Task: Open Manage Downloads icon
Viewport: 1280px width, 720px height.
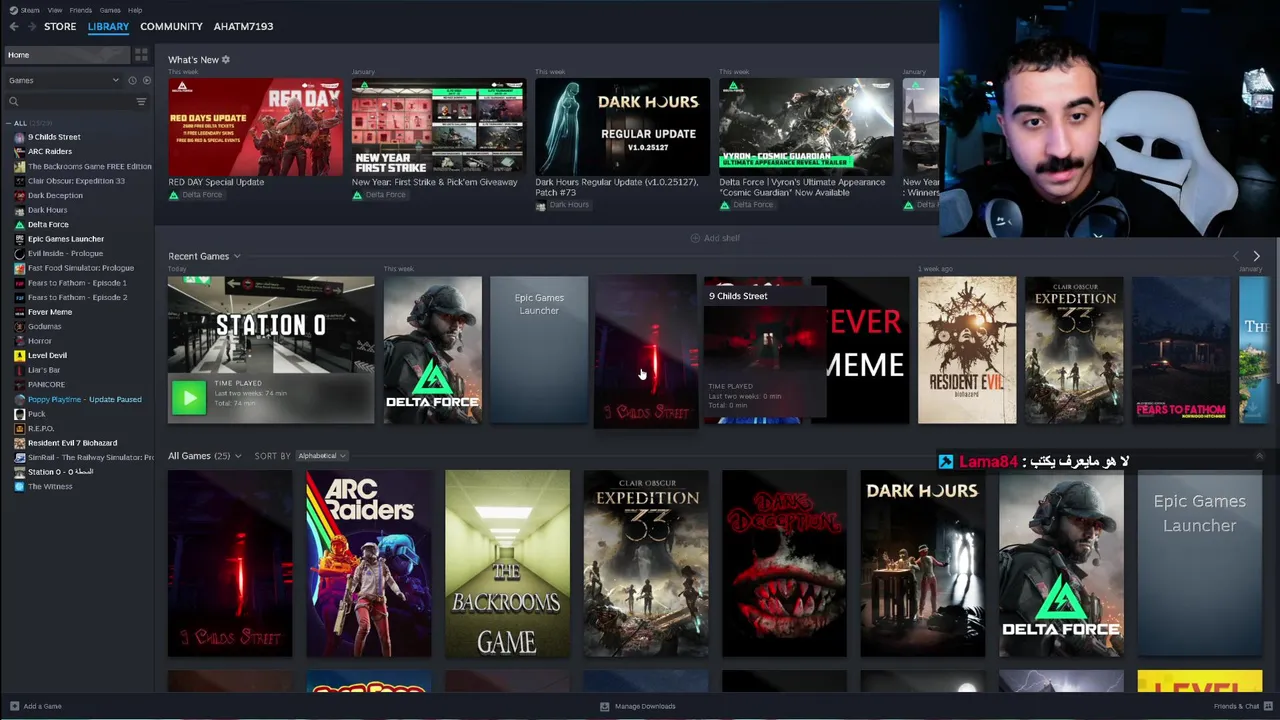Action: pyautogui.click(x=604, y=706)
